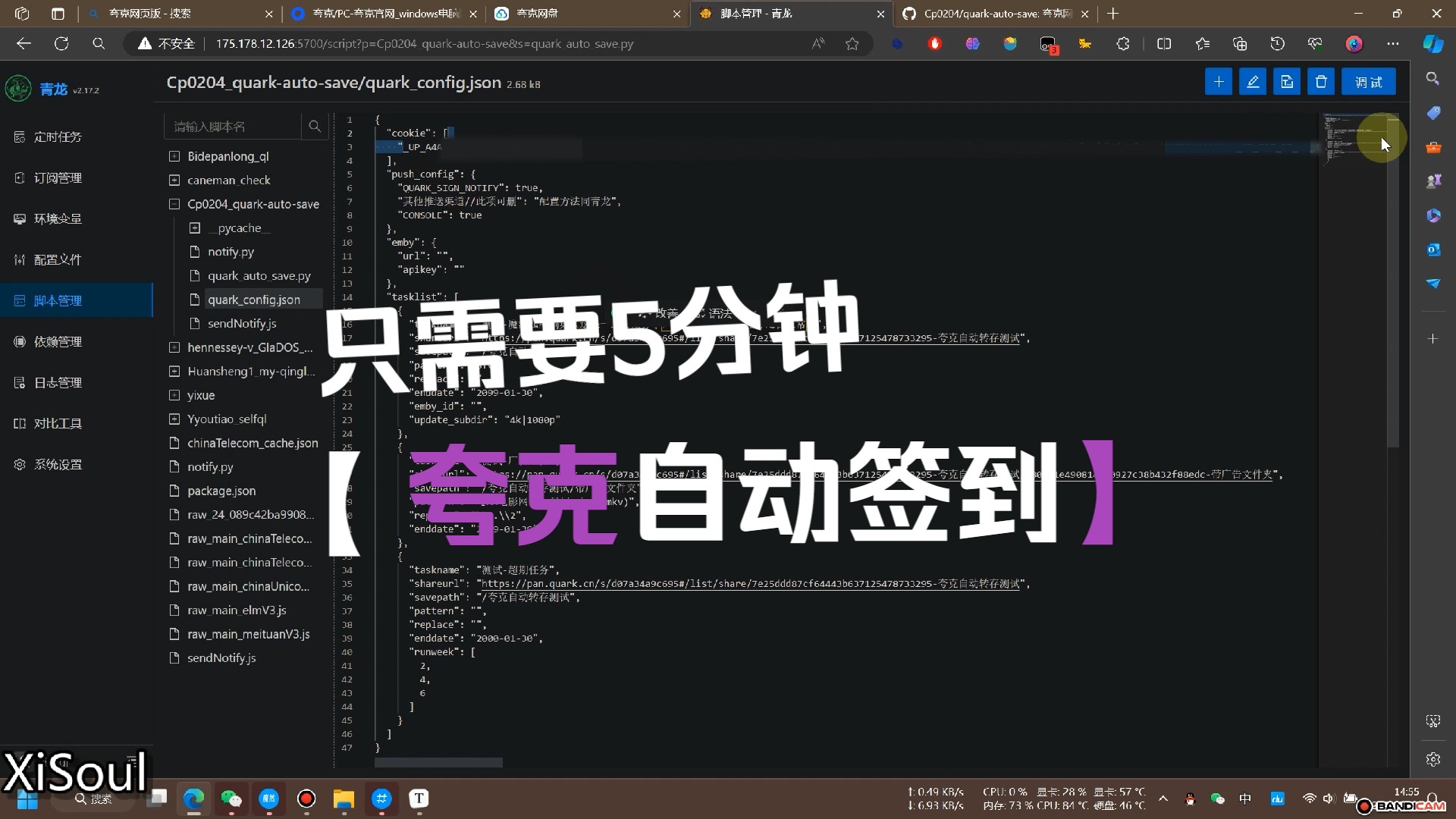Click the favorite star icon

coord(852,44)
